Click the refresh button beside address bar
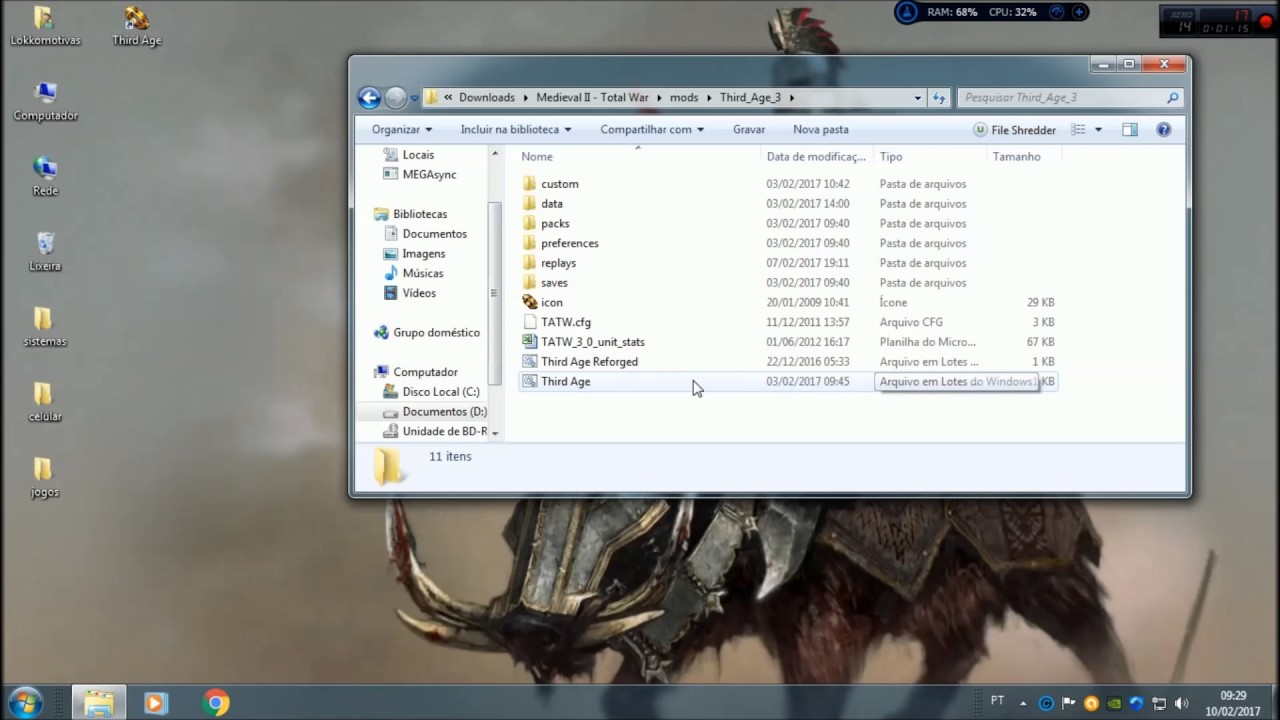Viewport: 1280px width, 720px height. [939, 97]
